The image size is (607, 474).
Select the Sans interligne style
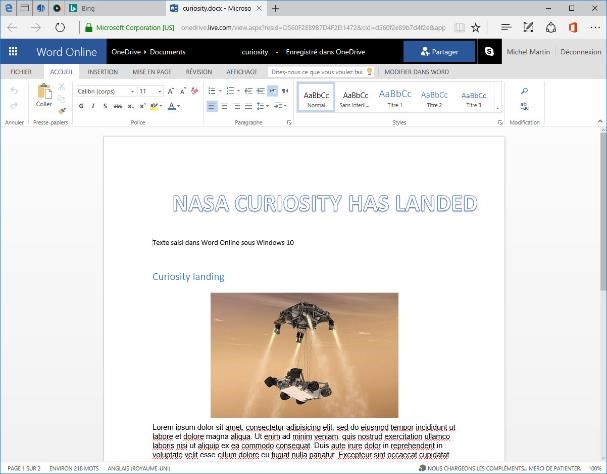[355, 98]
